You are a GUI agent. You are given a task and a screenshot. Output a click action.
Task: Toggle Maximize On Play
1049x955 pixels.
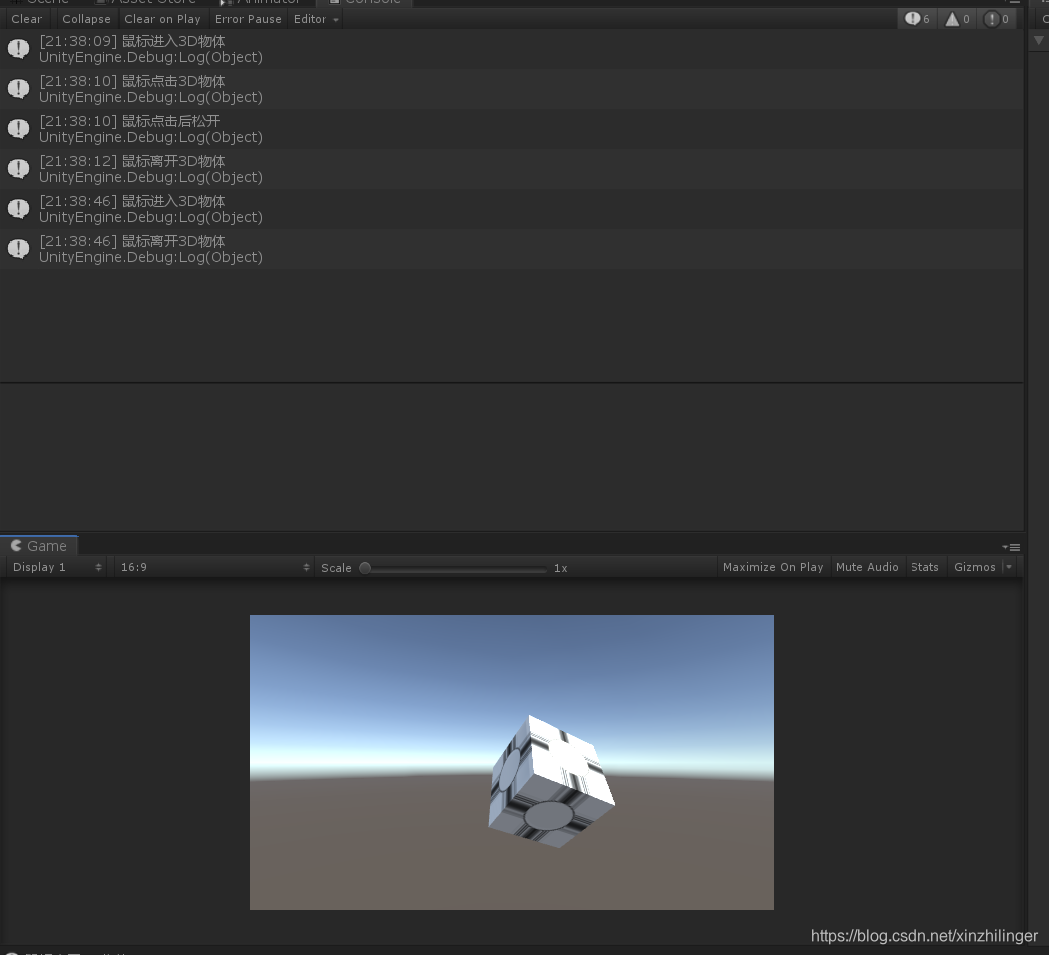tap(773, 567)
